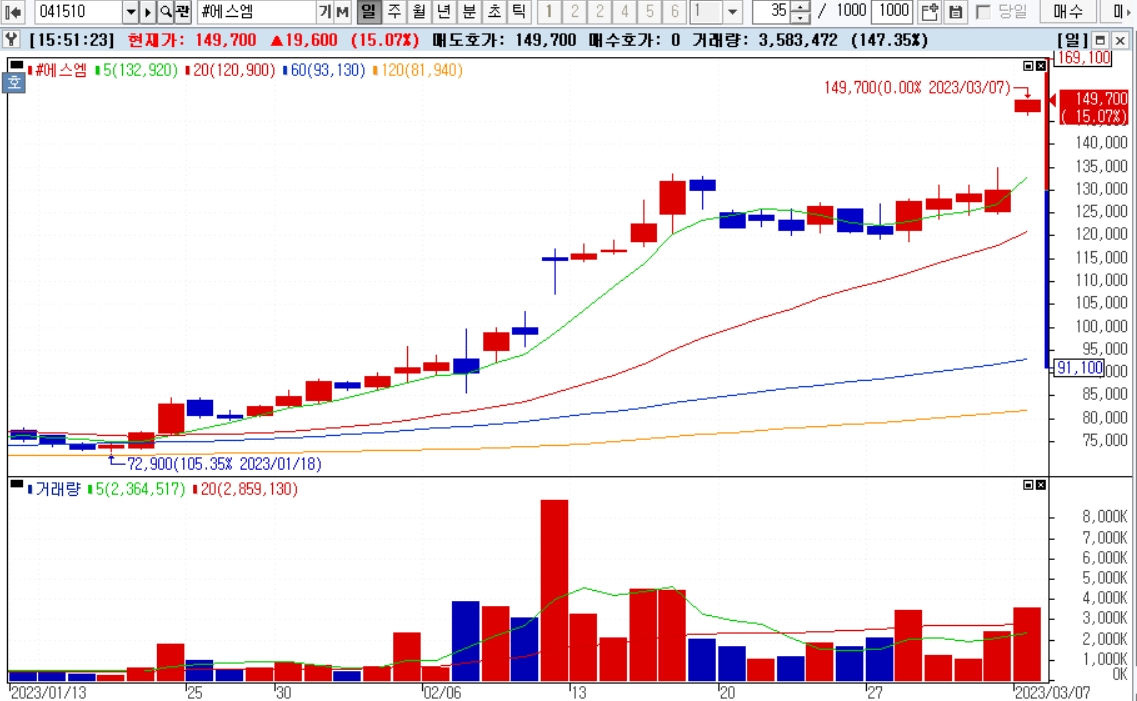Click the red 149,700 current price tag
The image size is (1137, 701).
pos(1094,107)
